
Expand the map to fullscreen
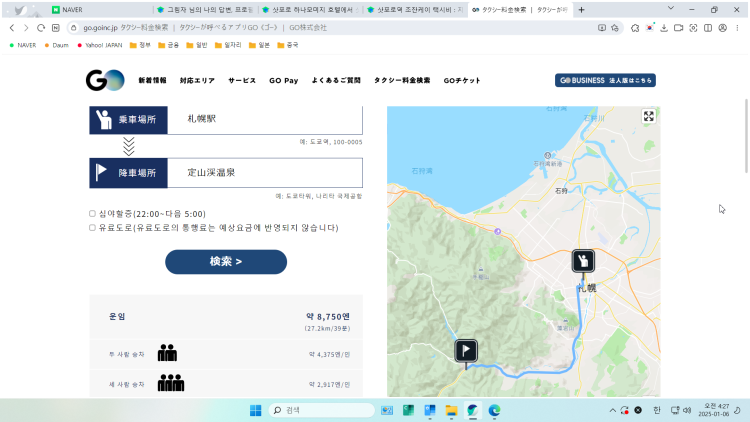pos(649,116)
